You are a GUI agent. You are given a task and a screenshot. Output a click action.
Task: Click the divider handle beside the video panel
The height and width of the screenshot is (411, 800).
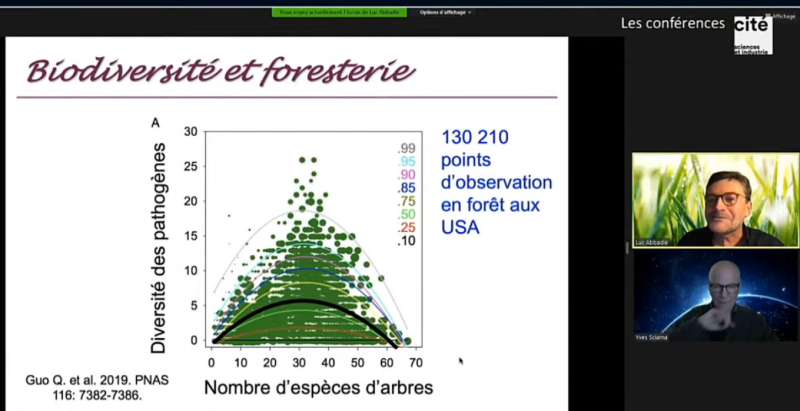[x=628, y=248]
